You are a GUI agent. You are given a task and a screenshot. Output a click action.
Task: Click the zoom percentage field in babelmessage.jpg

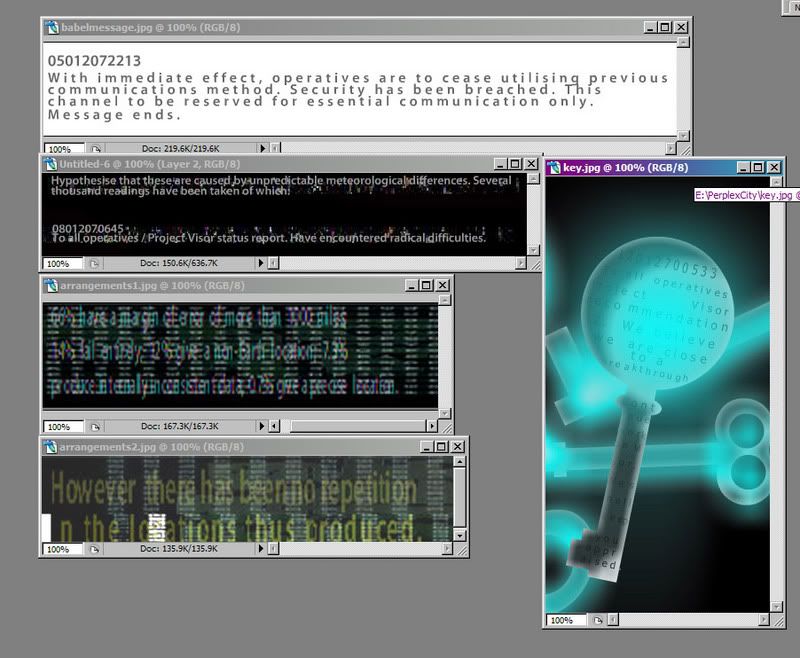click(62, 148)
